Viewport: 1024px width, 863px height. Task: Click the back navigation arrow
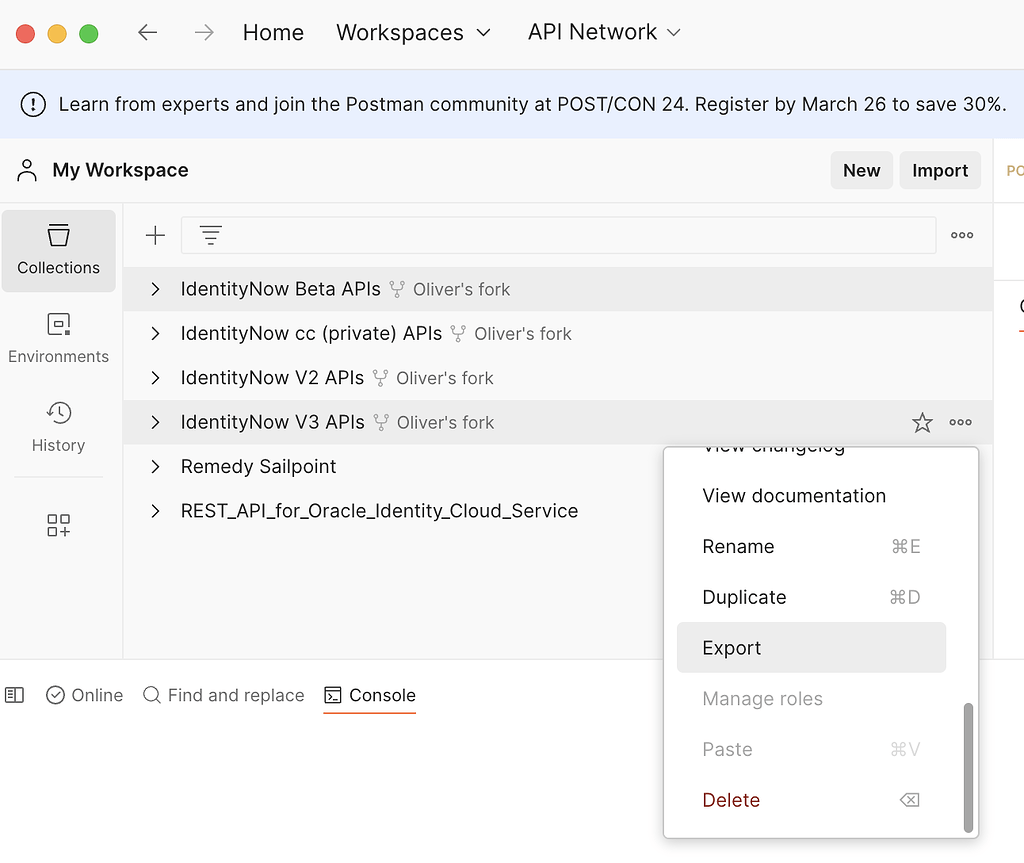tap(148, 32)
